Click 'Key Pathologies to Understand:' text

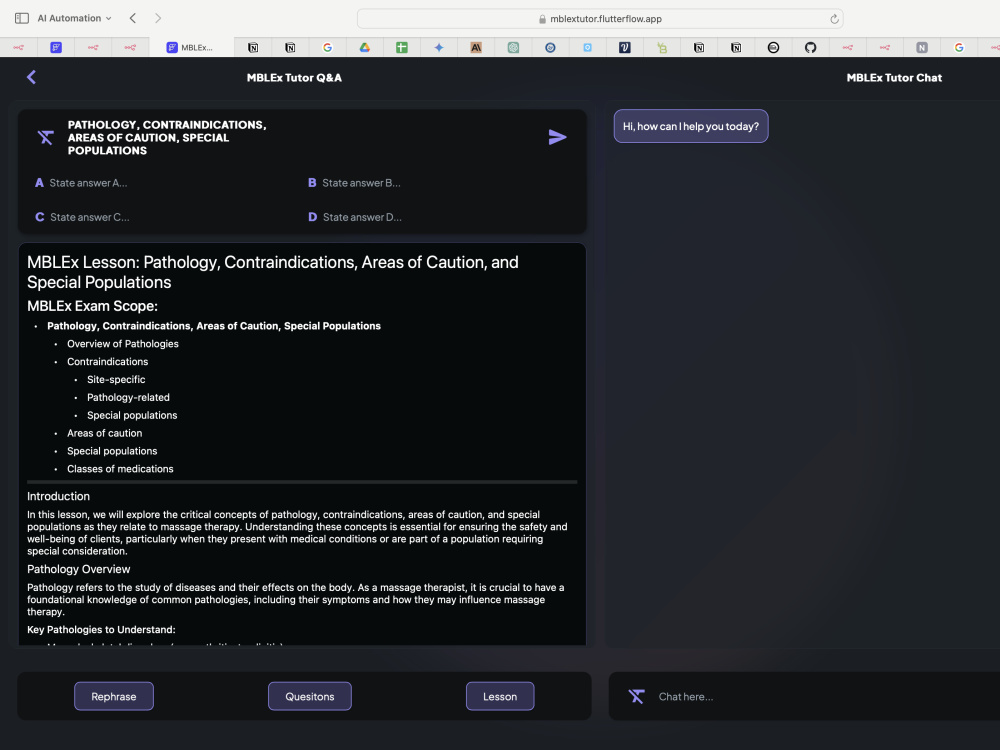point(101,629)
